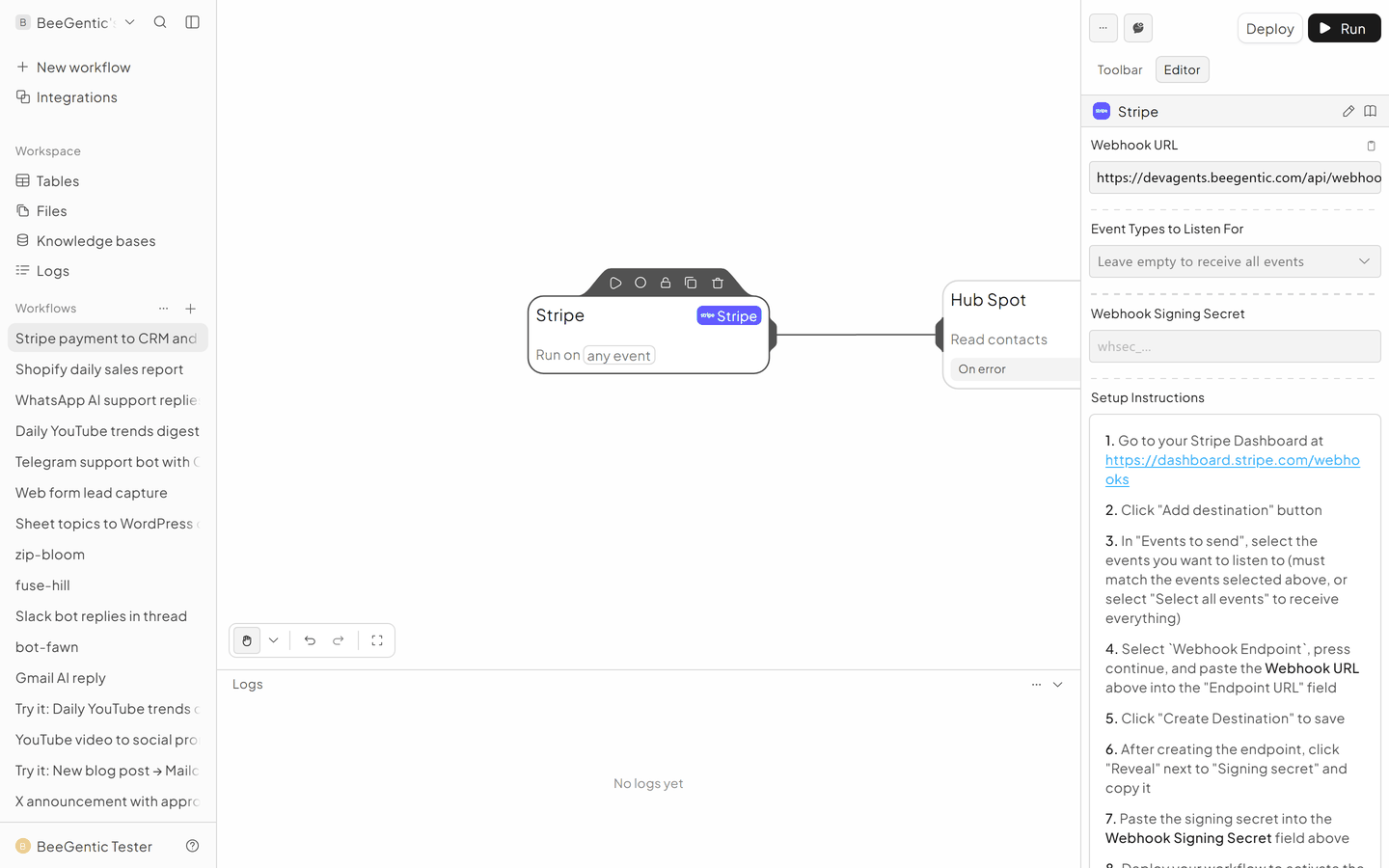Screen dimensions: 1389x868
Task: Open the pan tool mode dropdown arrow
Action: click(274, 640)
